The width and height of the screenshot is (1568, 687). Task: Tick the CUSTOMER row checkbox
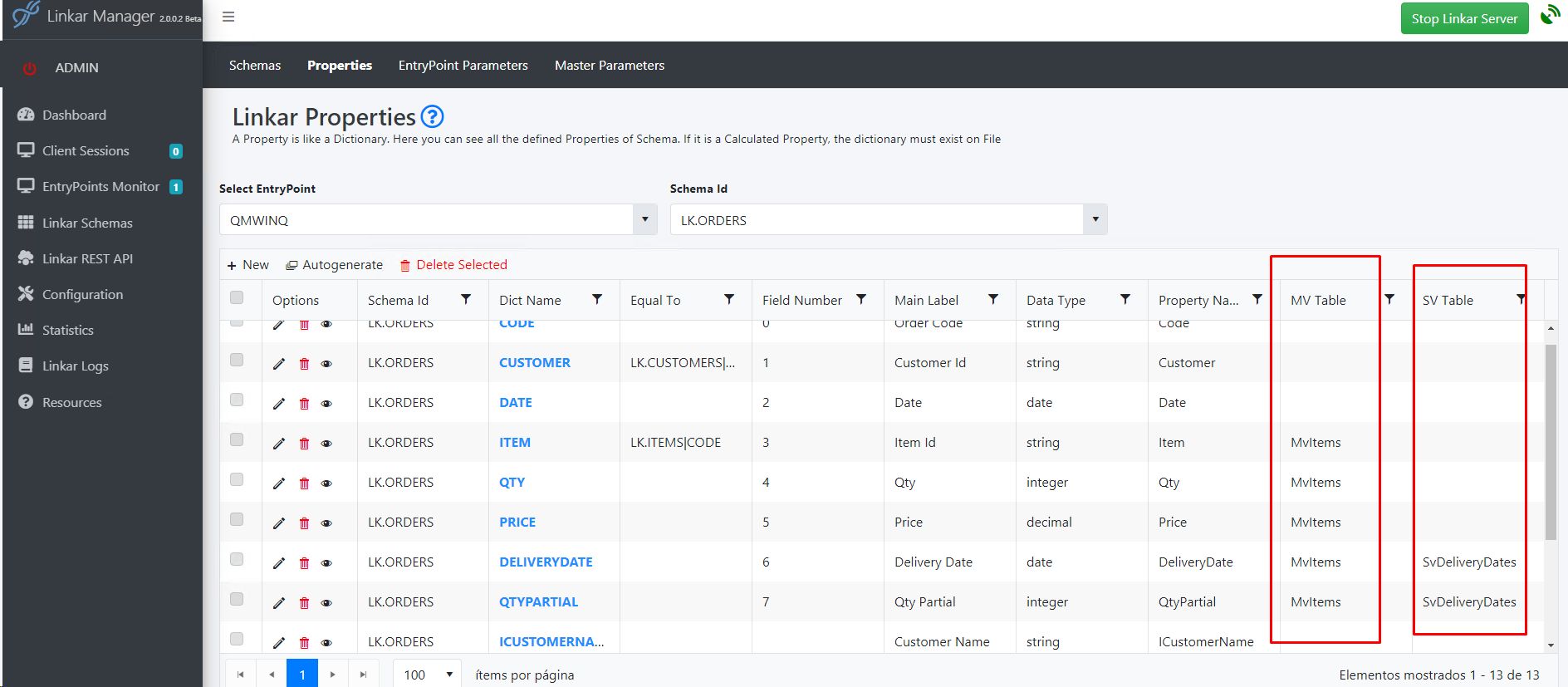[237, 360]
